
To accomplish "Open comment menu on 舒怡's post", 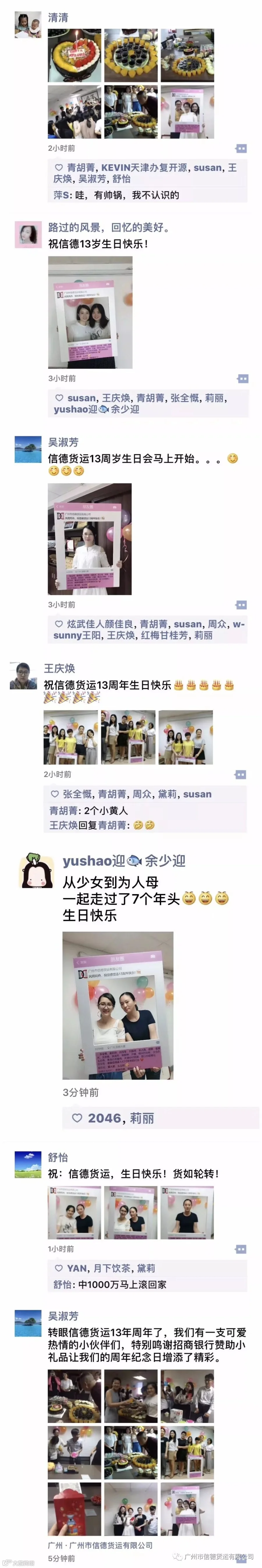I will point(241,1249).
